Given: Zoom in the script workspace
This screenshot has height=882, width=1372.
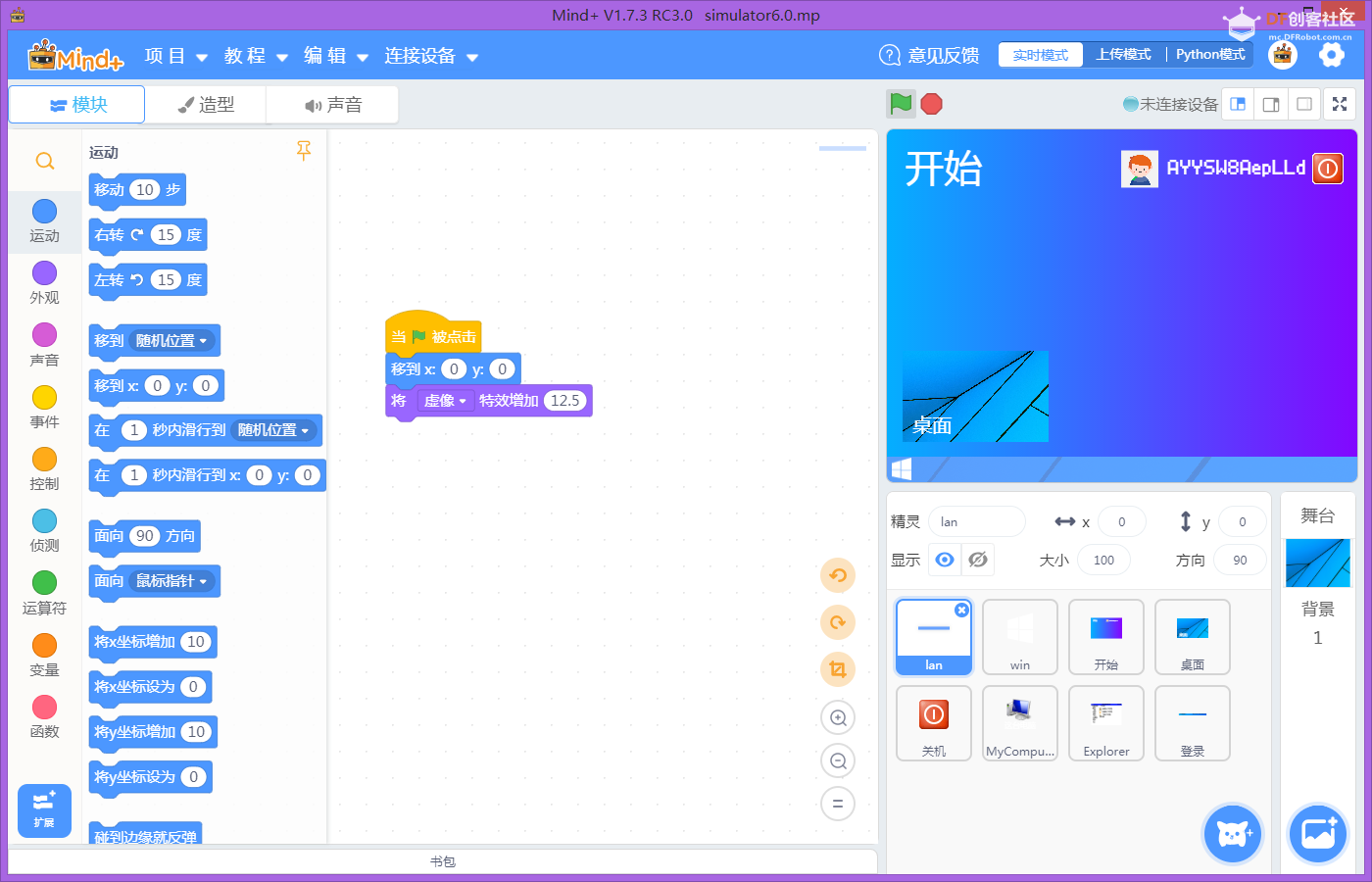Looking at the screenshot, I should pos(838,717).
